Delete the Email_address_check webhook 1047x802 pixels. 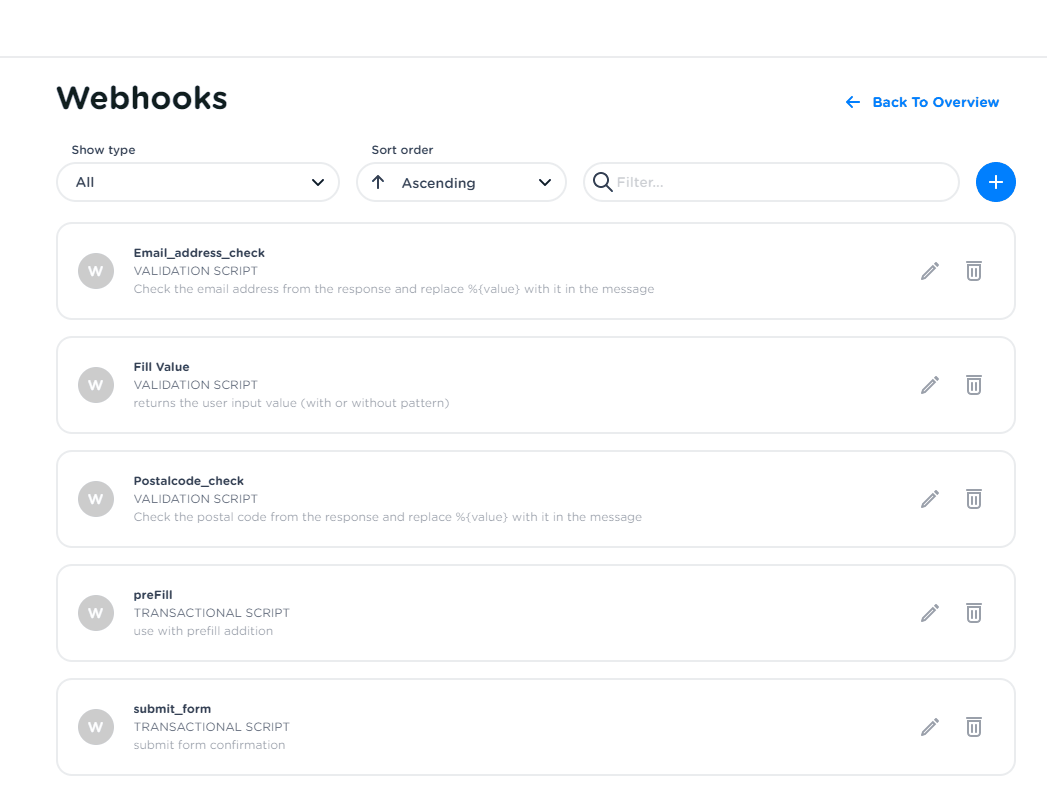pyautogui.click(x=973, y=271)
